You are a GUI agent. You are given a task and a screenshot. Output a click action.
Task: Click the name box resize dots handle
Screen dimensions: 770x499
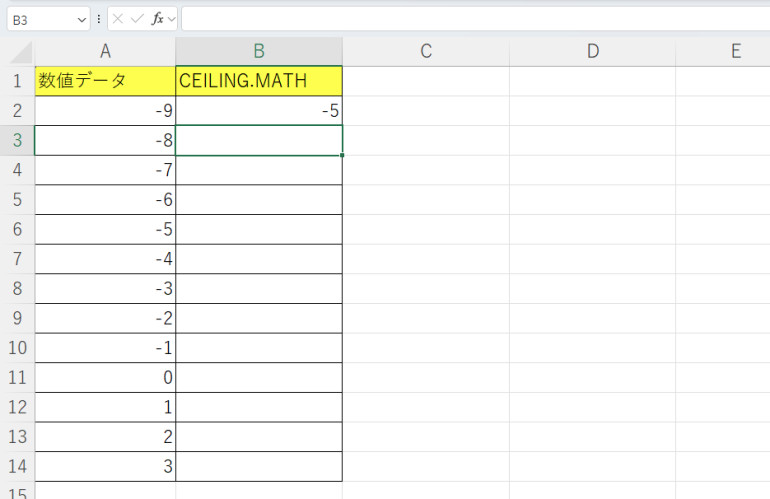(x=99, y=19)
